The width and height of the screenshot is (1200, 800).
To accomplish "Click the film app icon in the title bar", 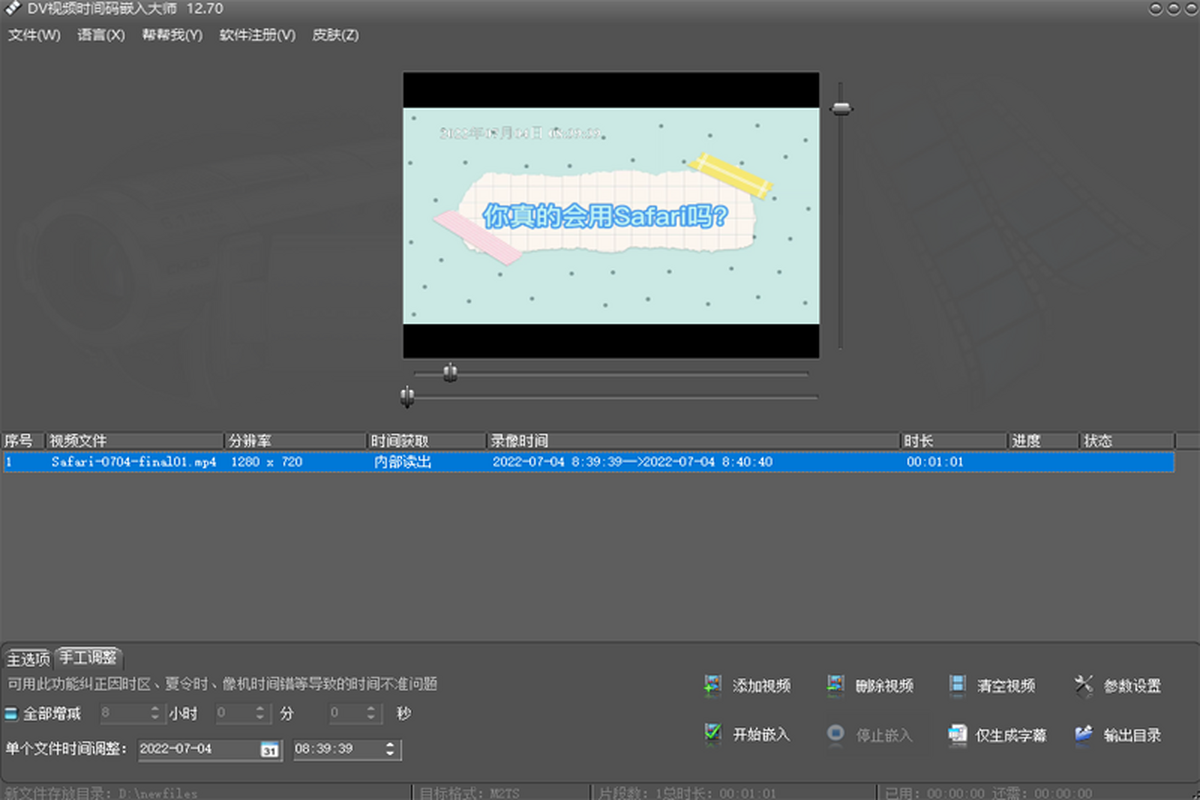I will 14,9.
